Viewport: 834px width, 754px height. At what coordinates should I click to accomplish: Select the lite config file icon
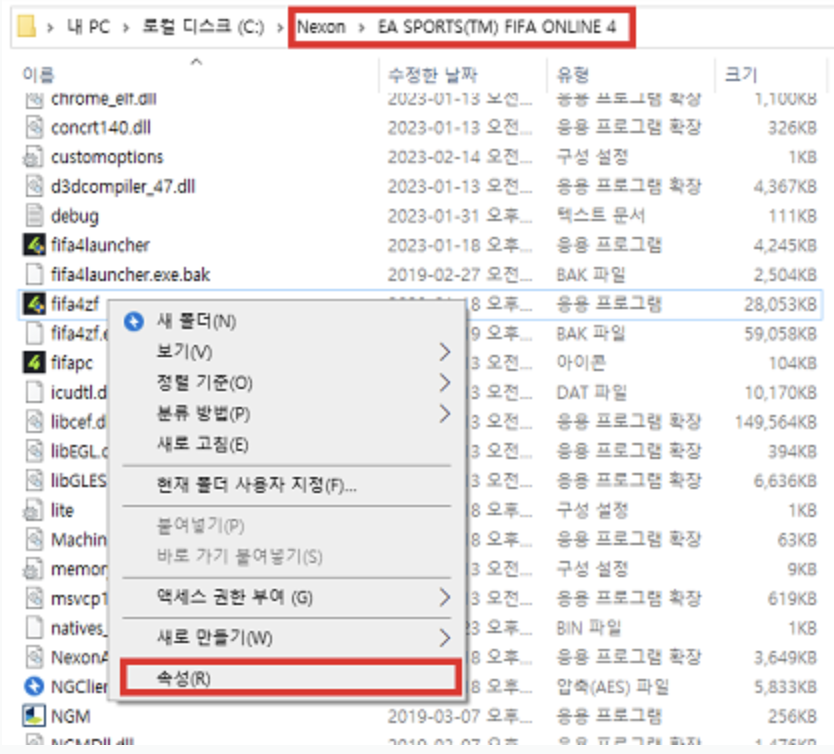[33, 510]
